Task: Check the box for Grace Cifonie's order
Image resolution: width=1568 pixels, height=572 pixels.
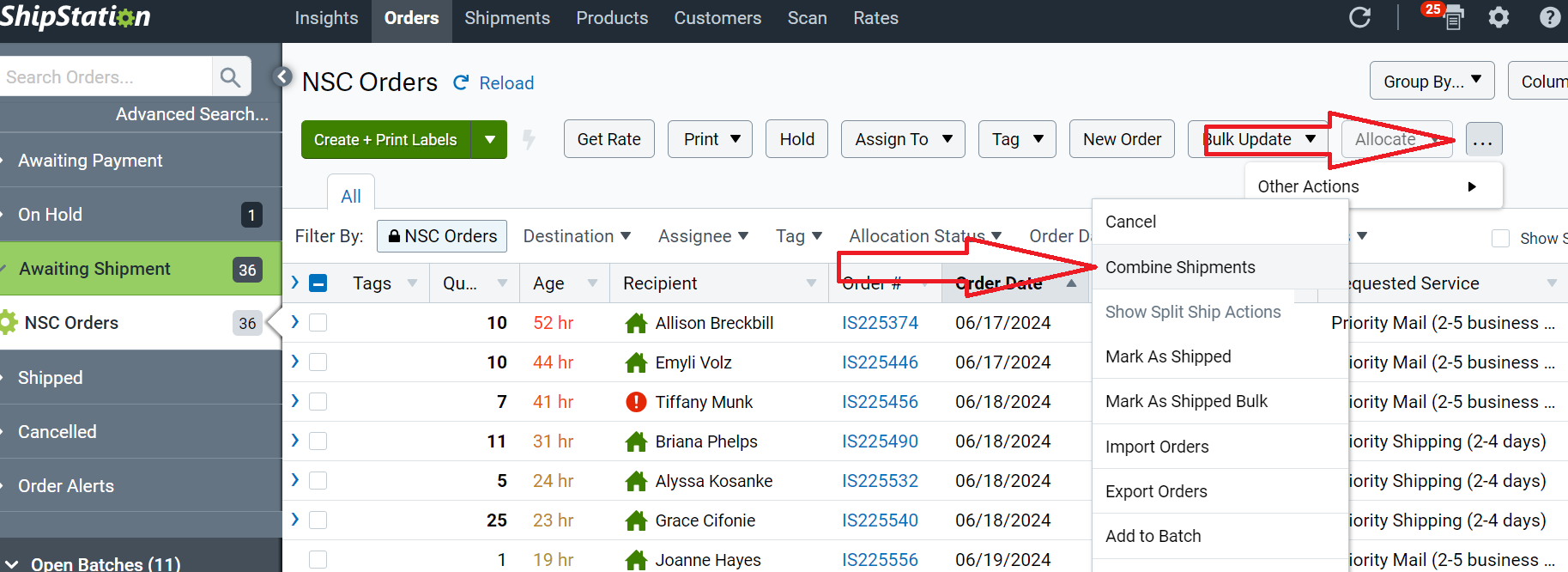Action: (x=318, y=520)
